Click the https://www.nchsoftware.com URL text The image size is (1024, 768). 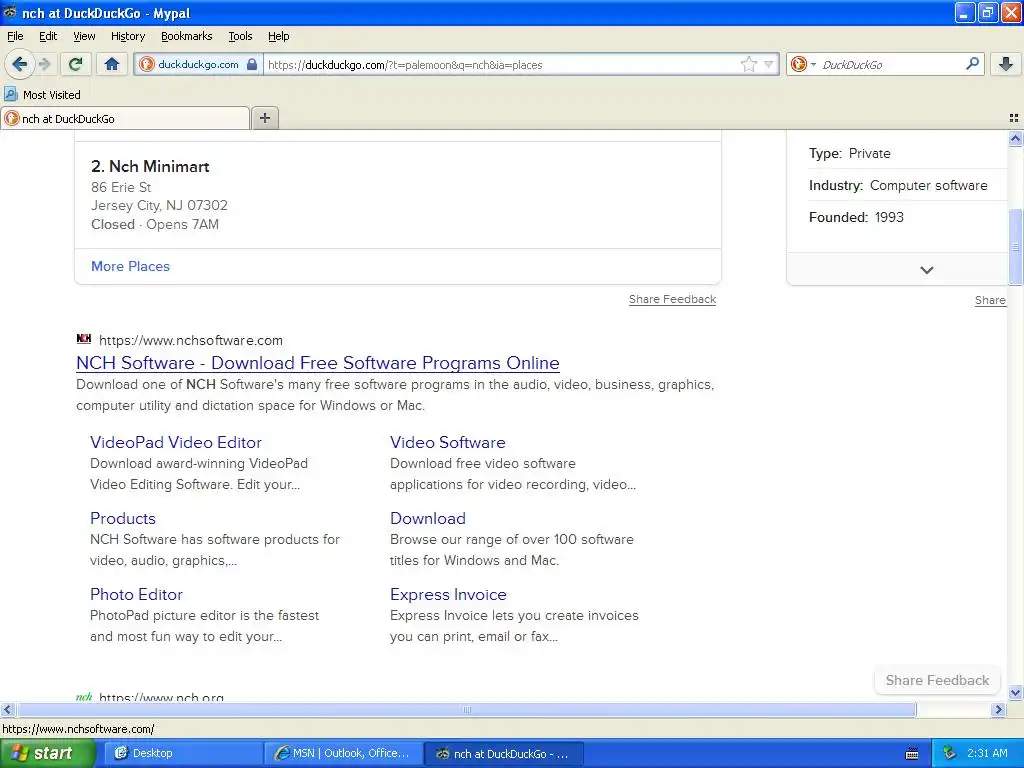(x=191, y=340)
